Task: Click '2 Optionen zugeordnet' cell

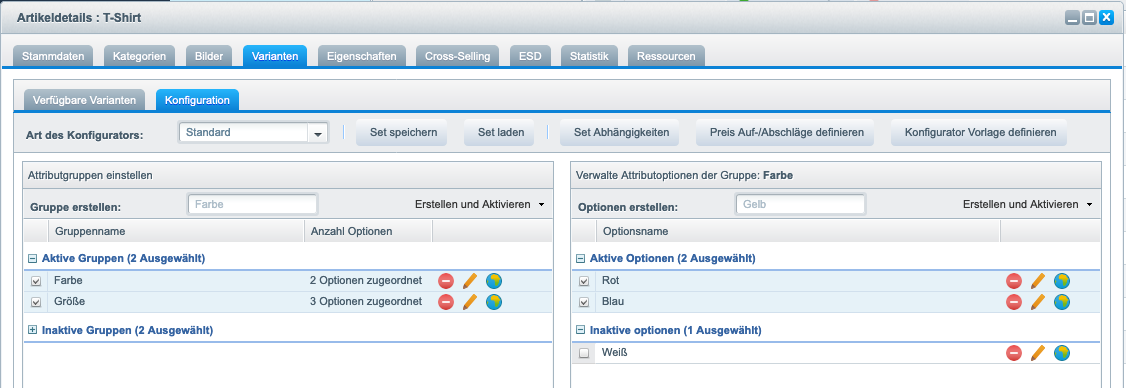Action: tap(366, 280)
